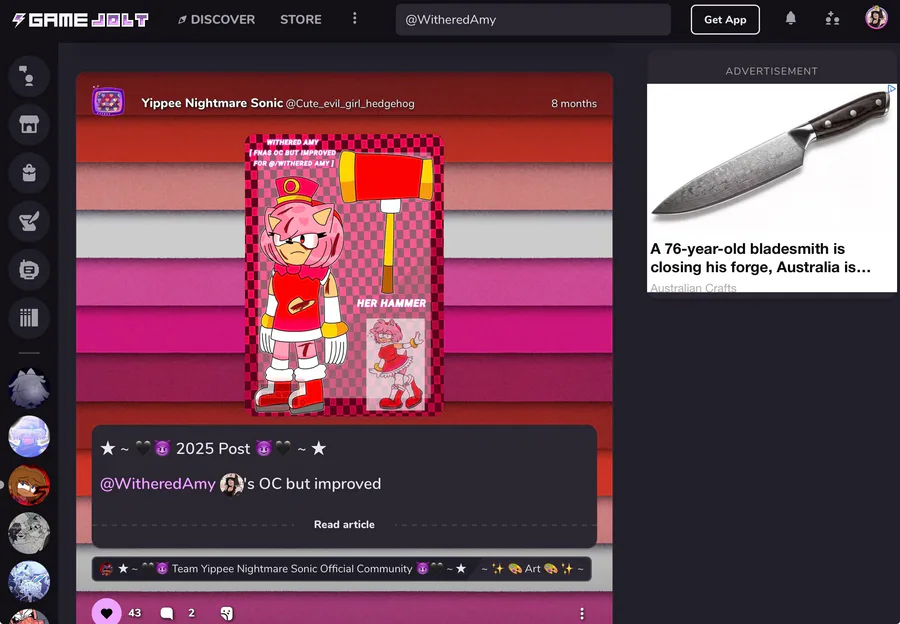Open the Game Jolt logo home link

click(80, 20)
